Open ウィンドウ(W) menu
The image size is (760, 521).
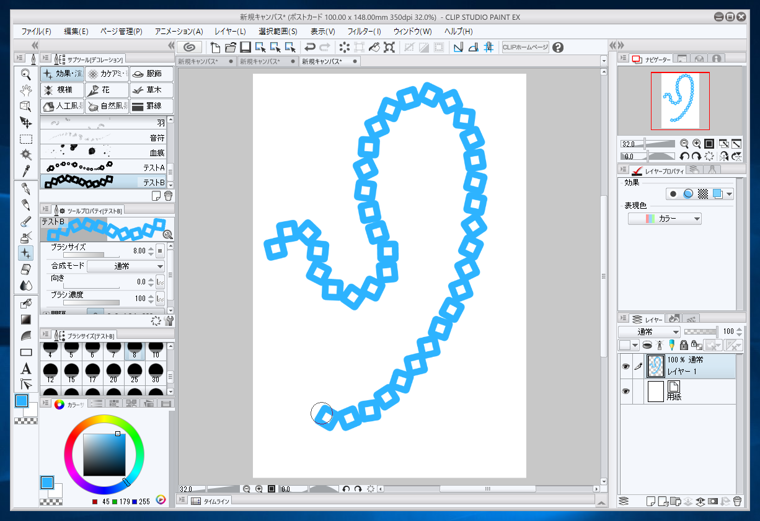point(412,31)
